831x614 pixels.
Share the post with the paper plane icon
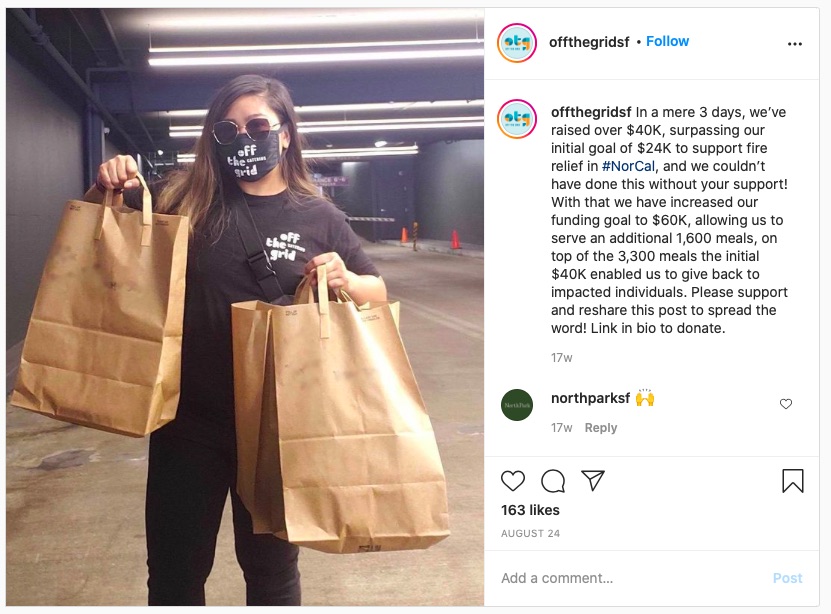593,480
